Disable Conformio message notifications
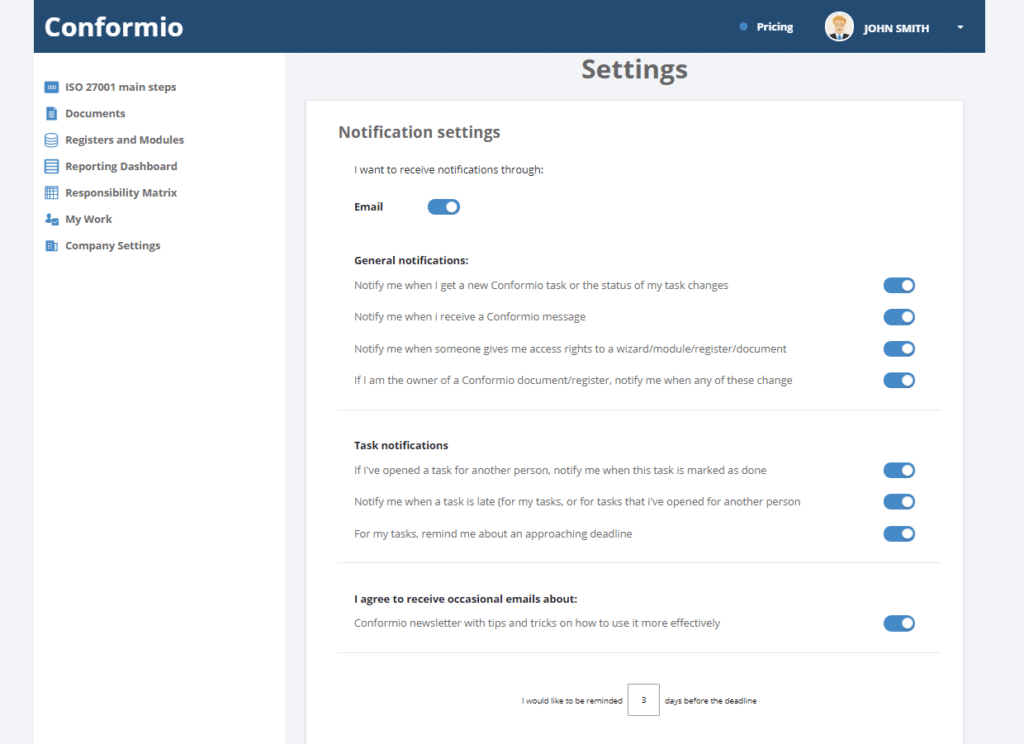1024x744 pixels. (x=898, y=317)
